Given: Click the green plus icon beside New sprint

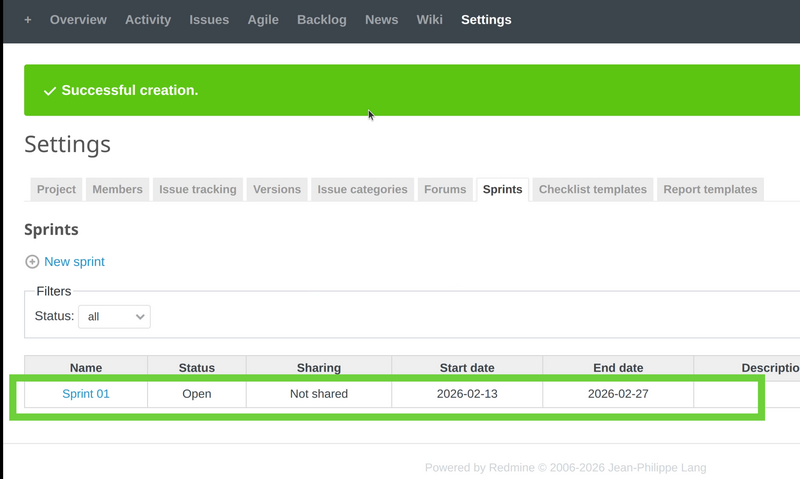Looking at the screenshot, I should 32,262.
